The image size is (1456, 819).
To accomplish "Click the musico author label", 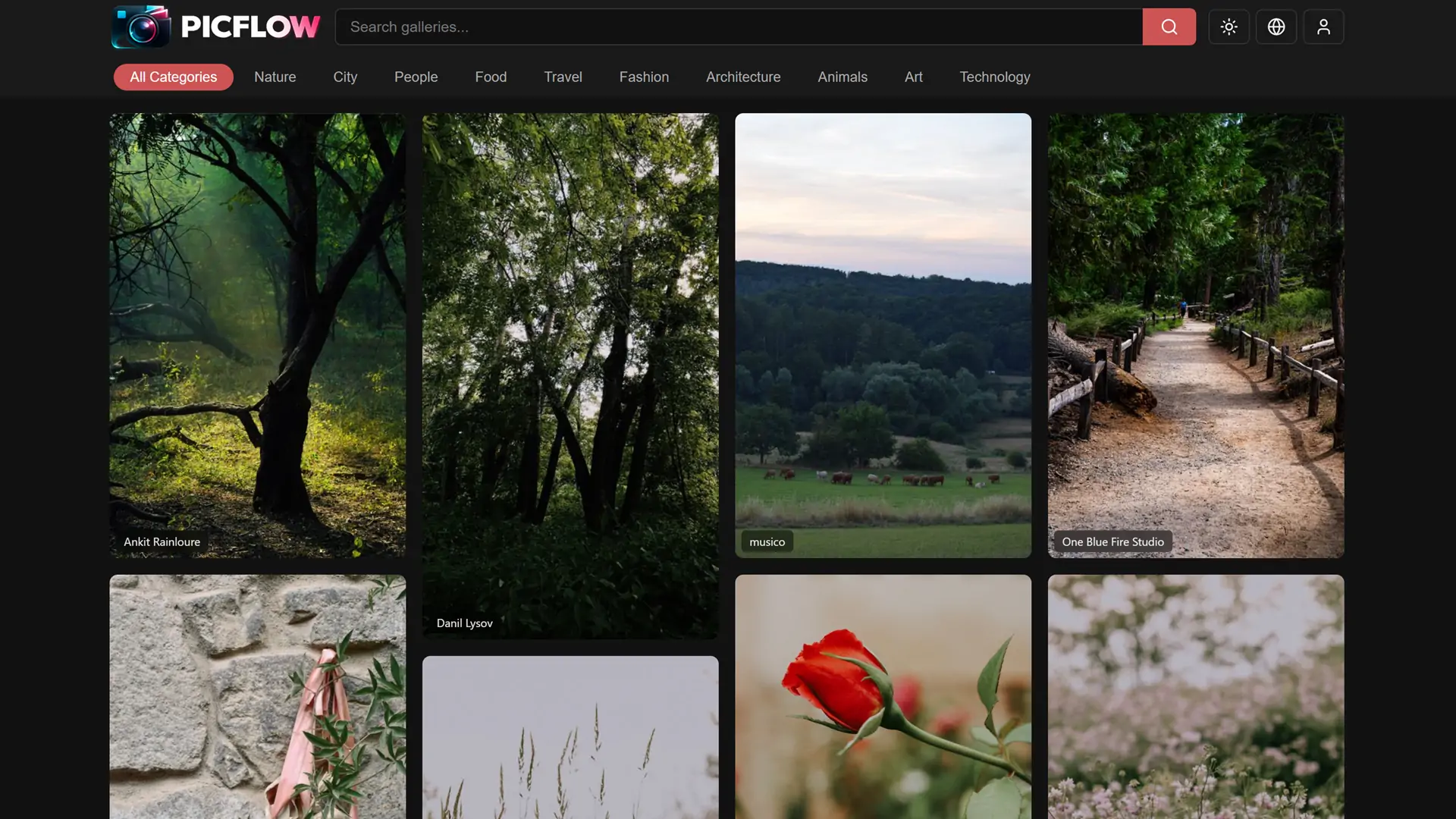I will pyautogui.click(x=767, y=541).
